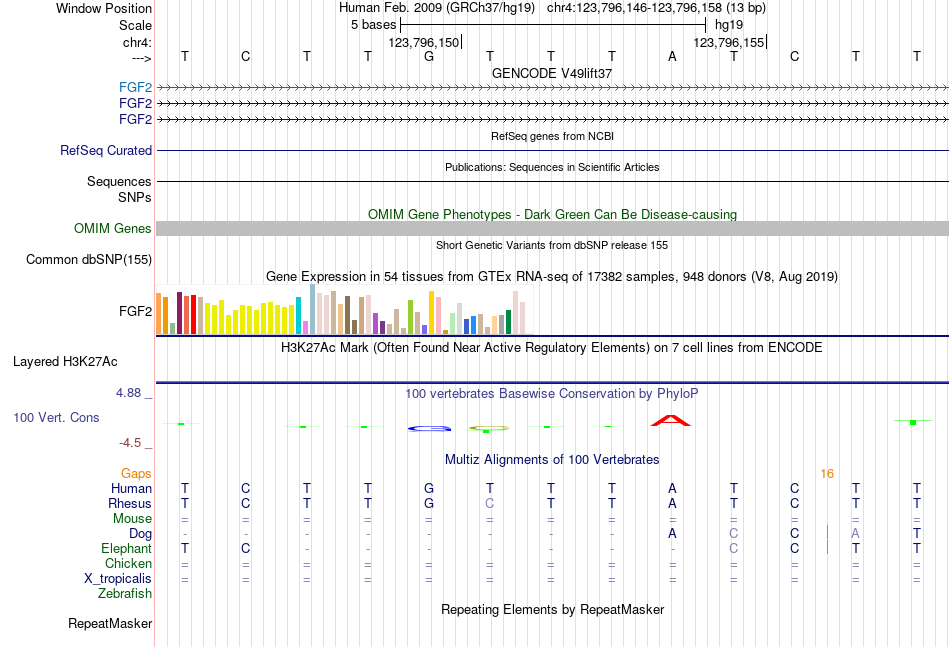This screenshot has height=647, width=950.
Task: Click the A base in sequence ruler
Action: coord(672,57)
